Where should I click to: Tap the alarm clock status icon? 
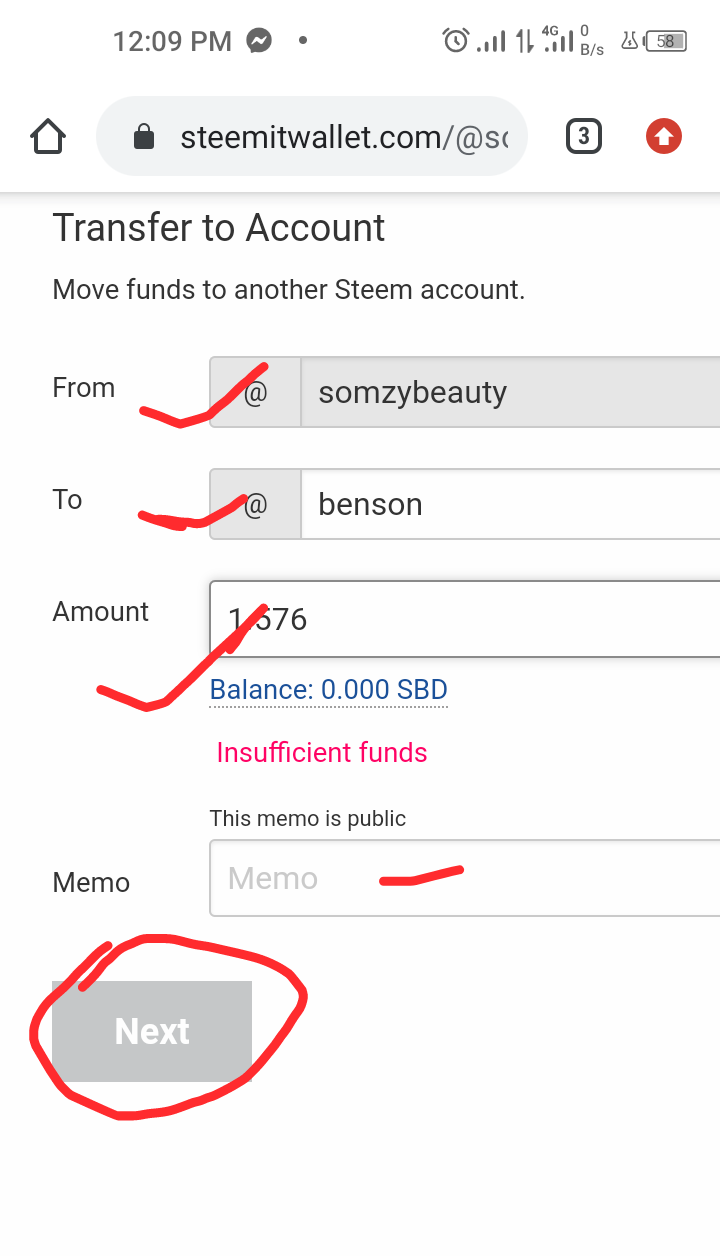point(456,41)
